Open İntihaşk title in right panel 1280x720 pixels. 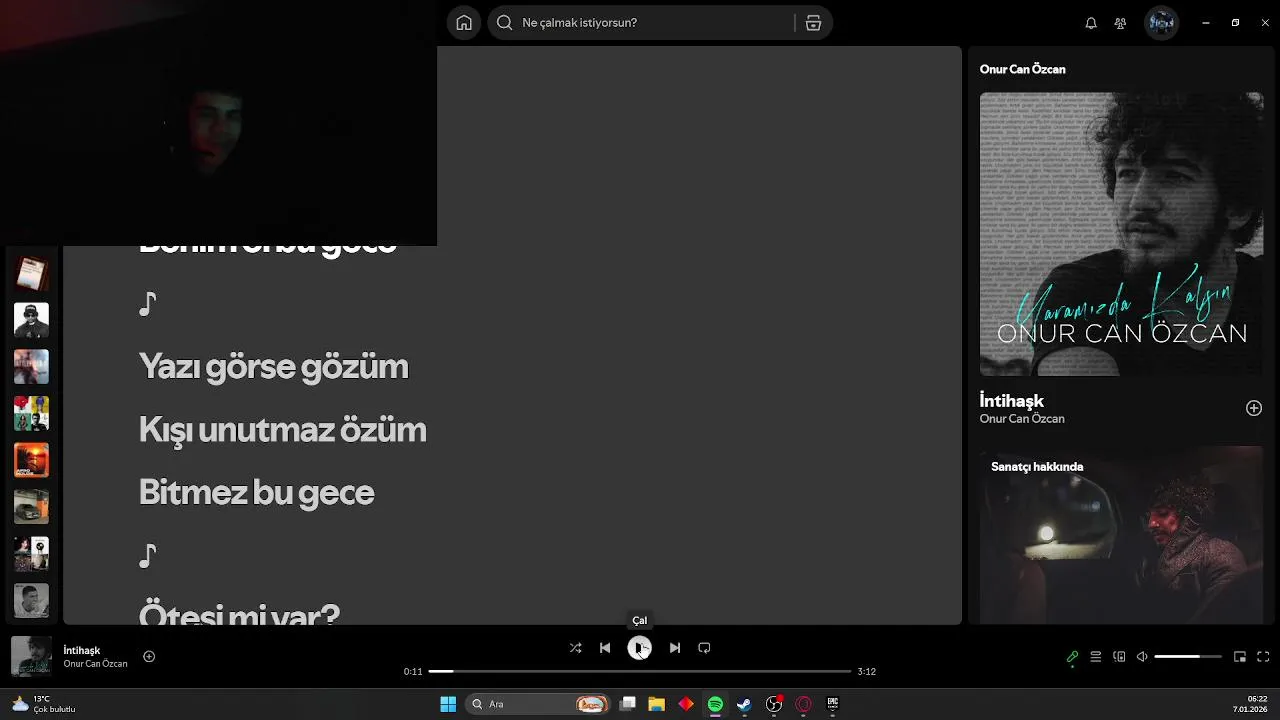tap(1012, 401)
